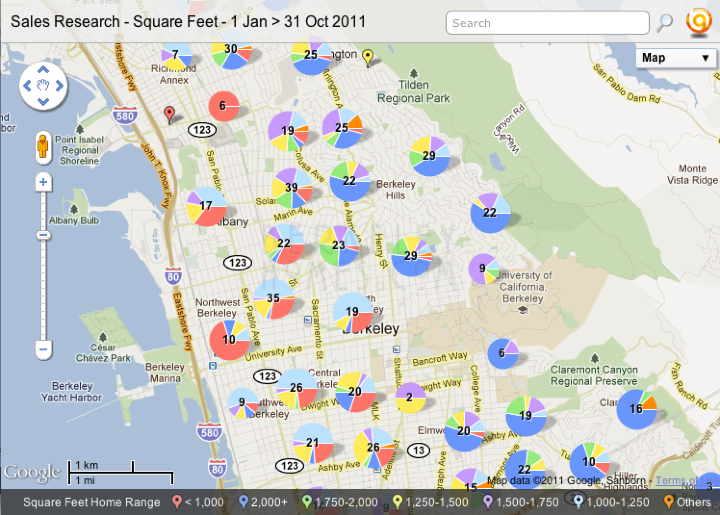This screenshot has width=720, height=515.
Task: Click the magnifier search icon
Action: (x=664, y=22)
